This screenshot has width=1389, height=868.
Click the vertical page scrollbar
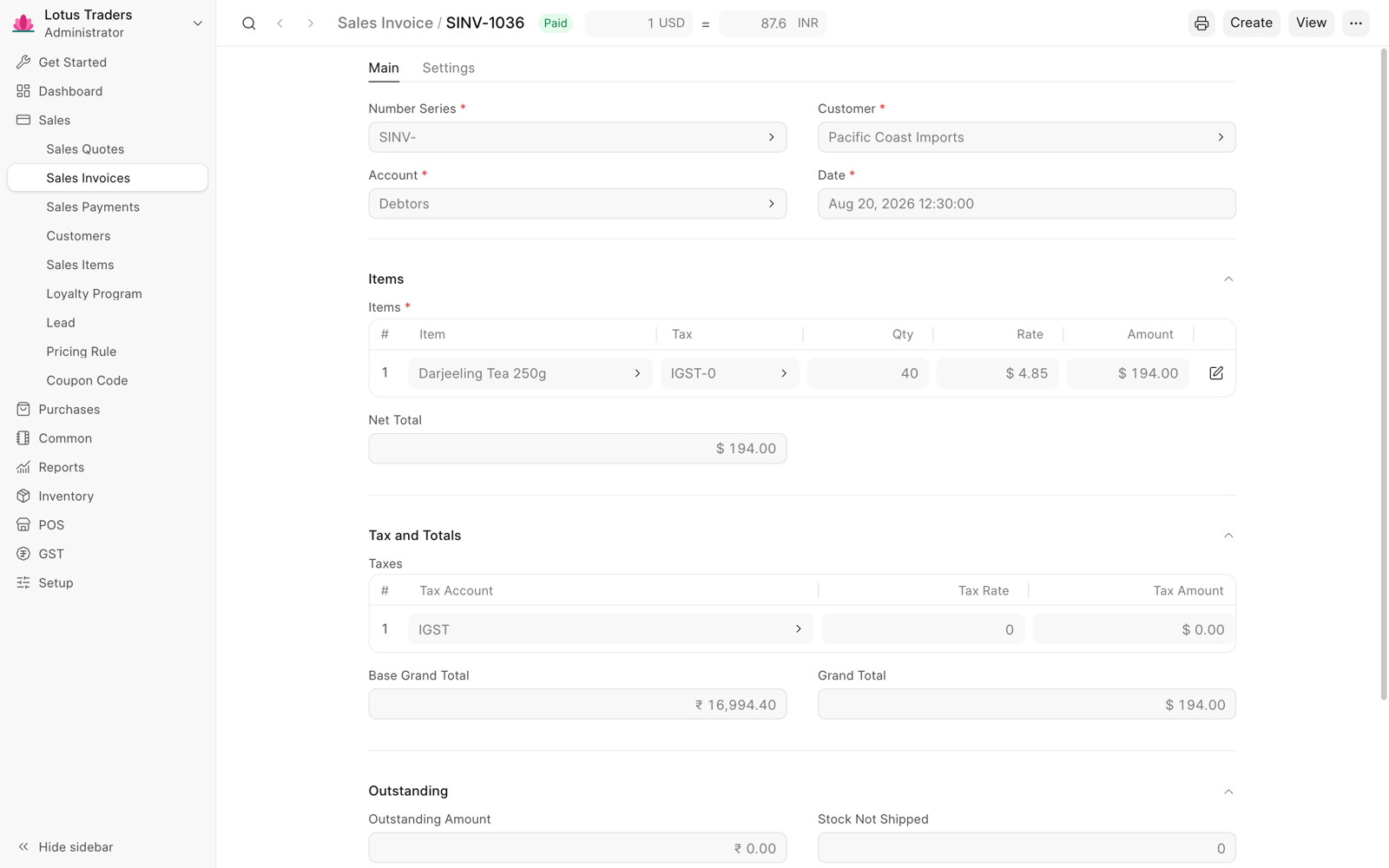pos(1384,373)
